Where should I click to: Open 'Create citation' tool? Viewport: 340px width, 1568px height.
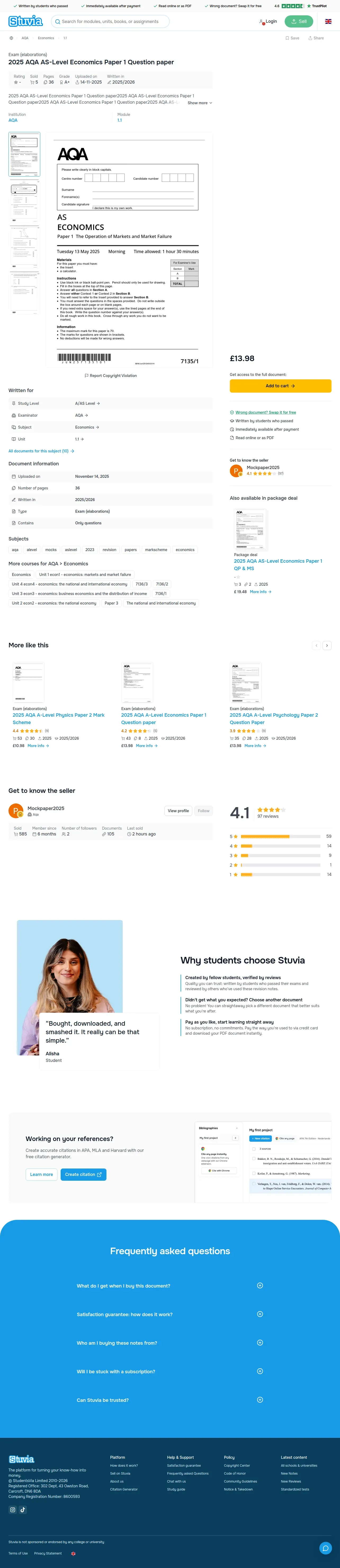pos(83,1174)
